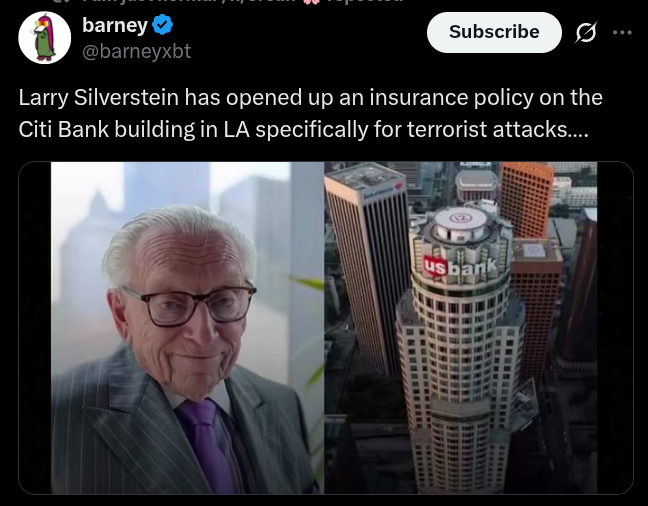This screenshot has height=506, width=648.
Task: Open the reposted-by label above the post
Action: [x=243, y=1]
